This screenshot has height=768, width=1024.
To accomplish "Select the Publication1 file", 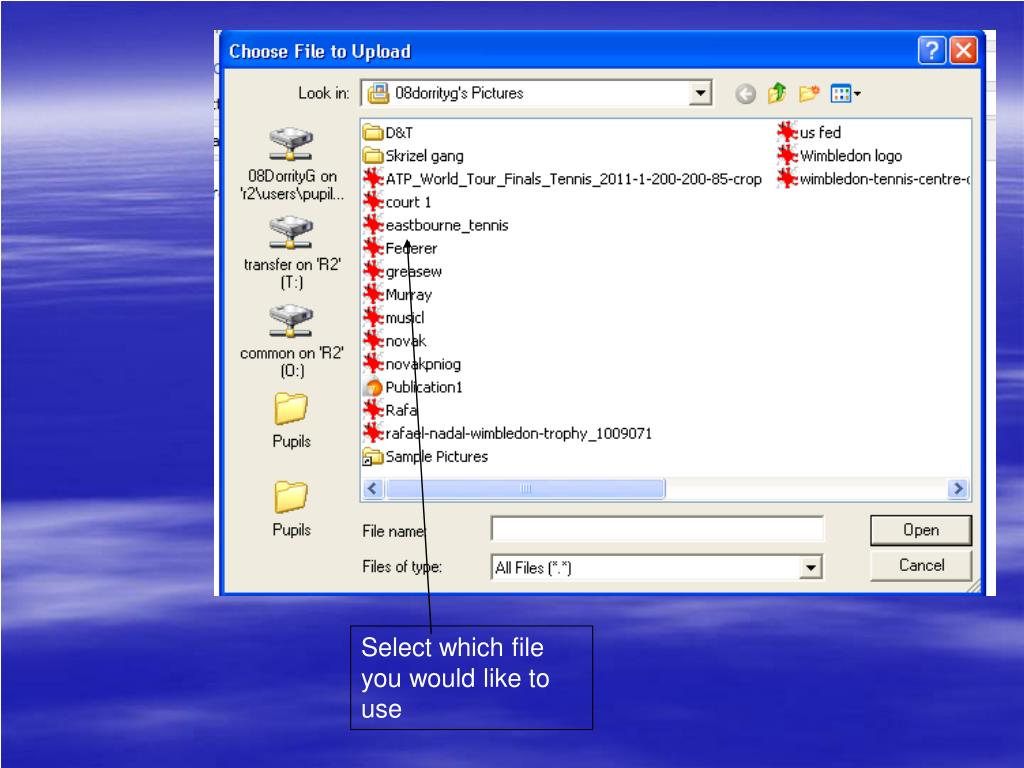I will pyautogui.click(x=413, y=387).
